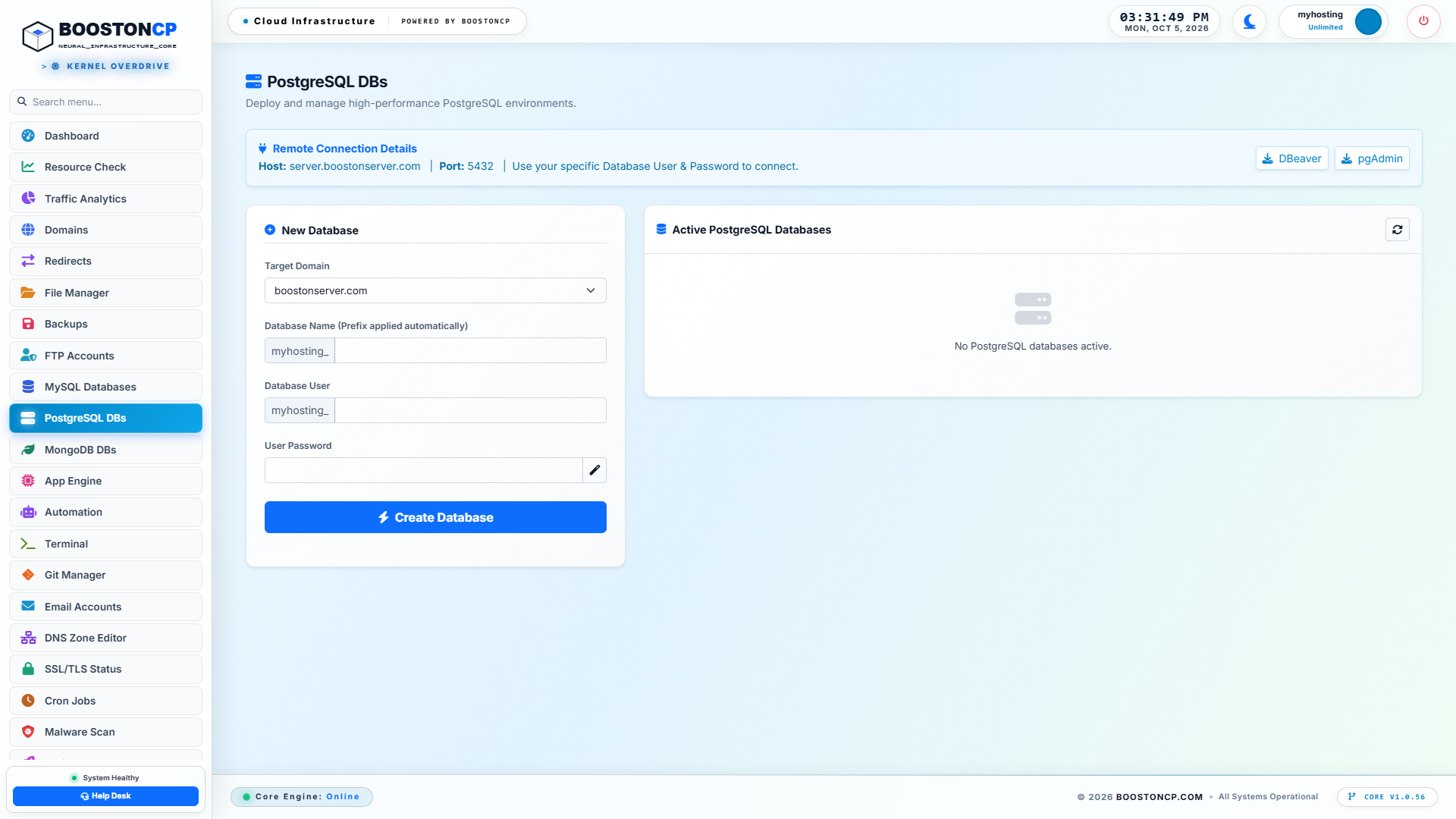Click the Resource Check chart icon
Screen dimensions: 1456x819
28,167
